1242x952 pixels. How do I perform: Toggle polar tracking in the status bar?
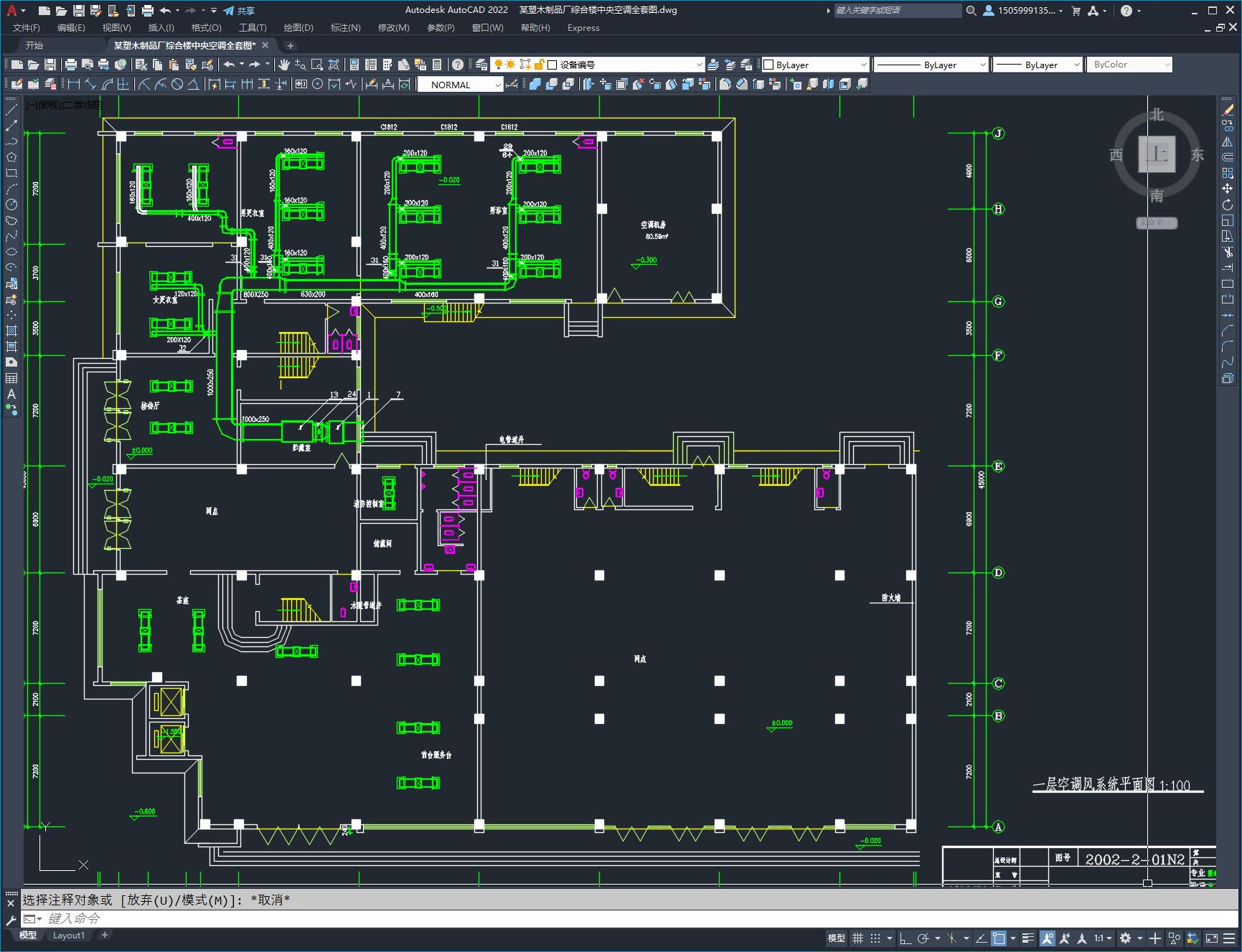[x=923, y=938]
